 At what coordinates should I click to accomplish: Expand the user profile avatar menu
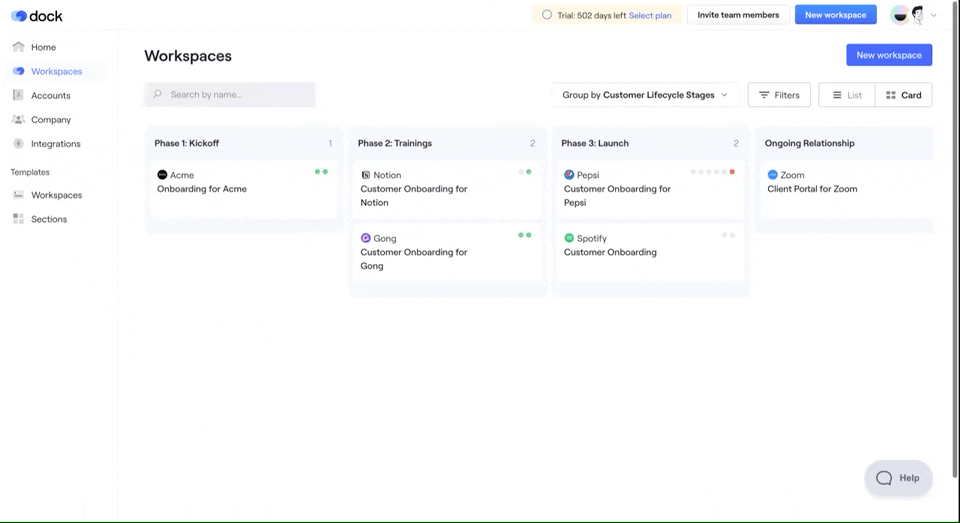[x=916, y=15]
